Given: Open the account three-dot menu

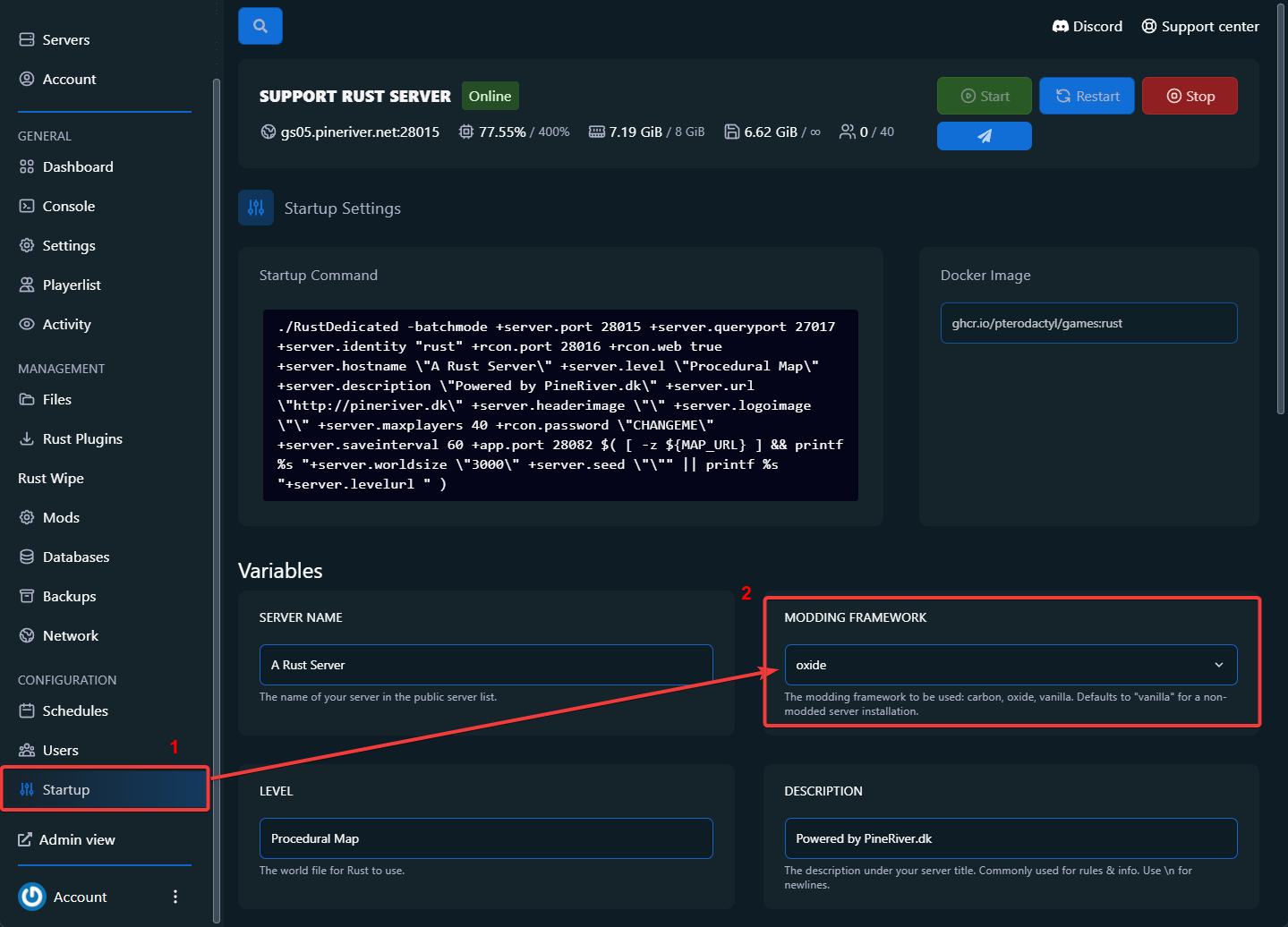Looking at the screenshot, I should pos(175,897).
